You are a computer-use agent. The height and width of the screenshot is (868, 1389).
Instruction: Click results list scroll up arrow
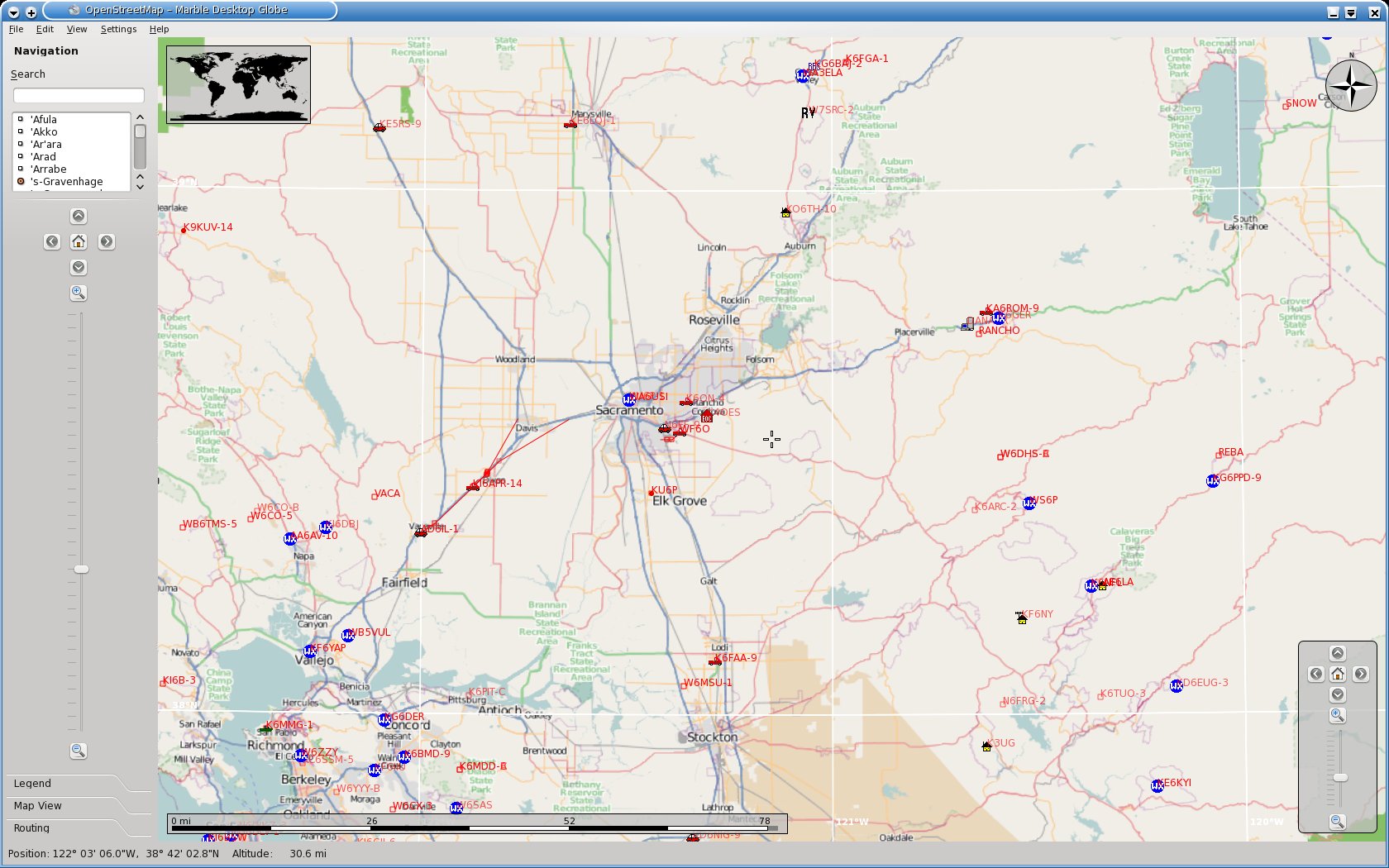click(140, 117)
